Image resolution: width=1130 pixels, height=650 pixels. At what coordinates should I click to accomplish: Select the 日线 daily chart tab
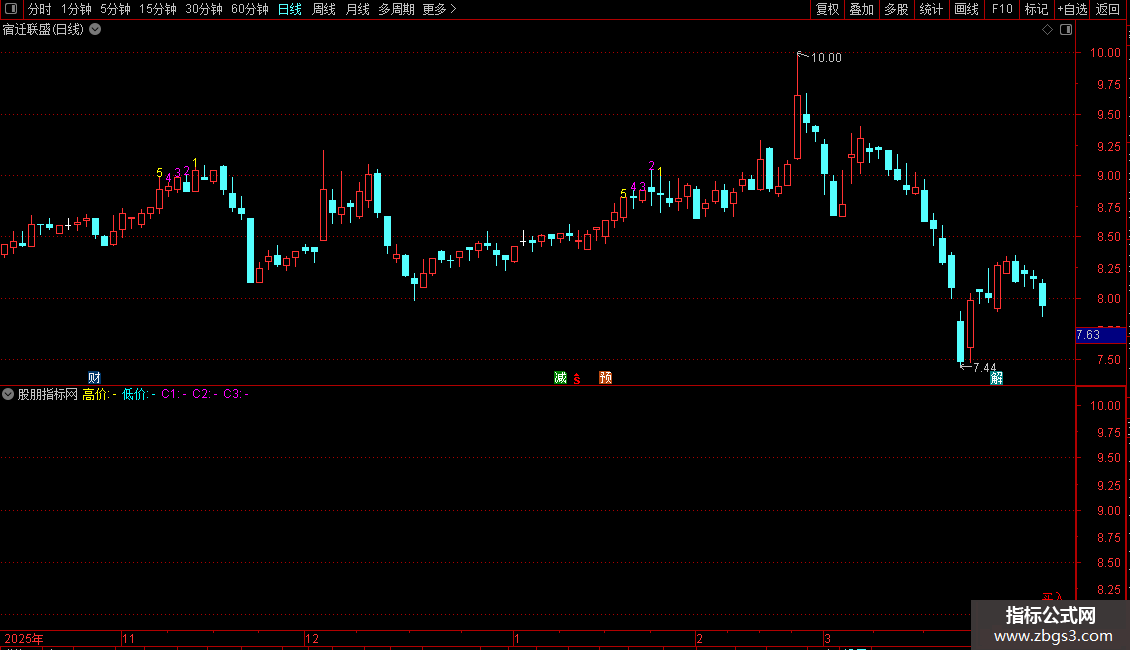290,9
